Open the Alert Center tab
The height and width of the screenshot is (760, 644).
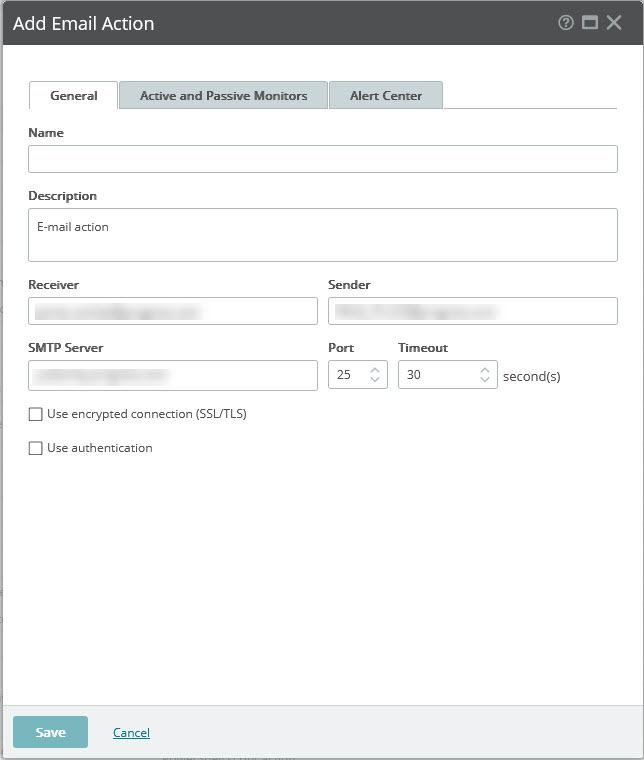point(386,95)
